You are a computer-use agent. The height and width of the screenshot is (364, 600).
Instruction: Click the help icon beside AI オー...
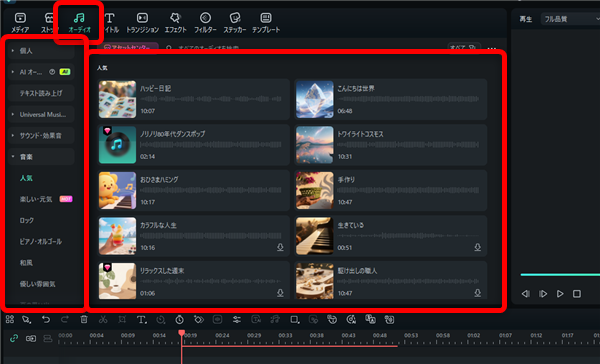coord(52,72)
